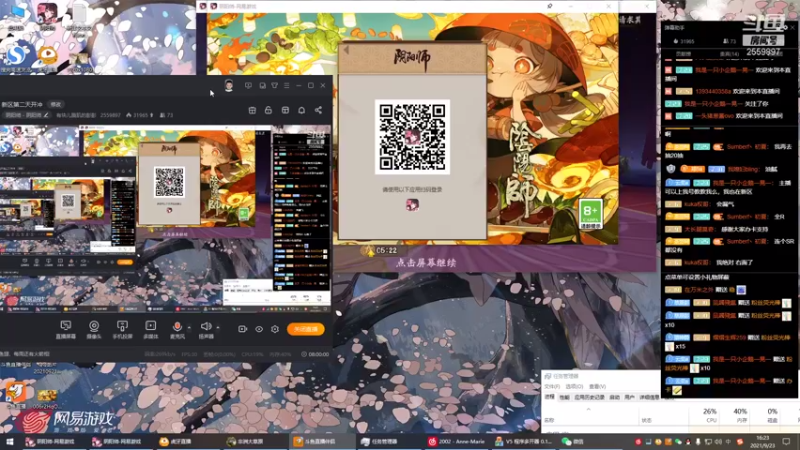800x450 pixels.
Task: Click the message icon in the streaming app title bar
Action: click(x=248, y=86)
